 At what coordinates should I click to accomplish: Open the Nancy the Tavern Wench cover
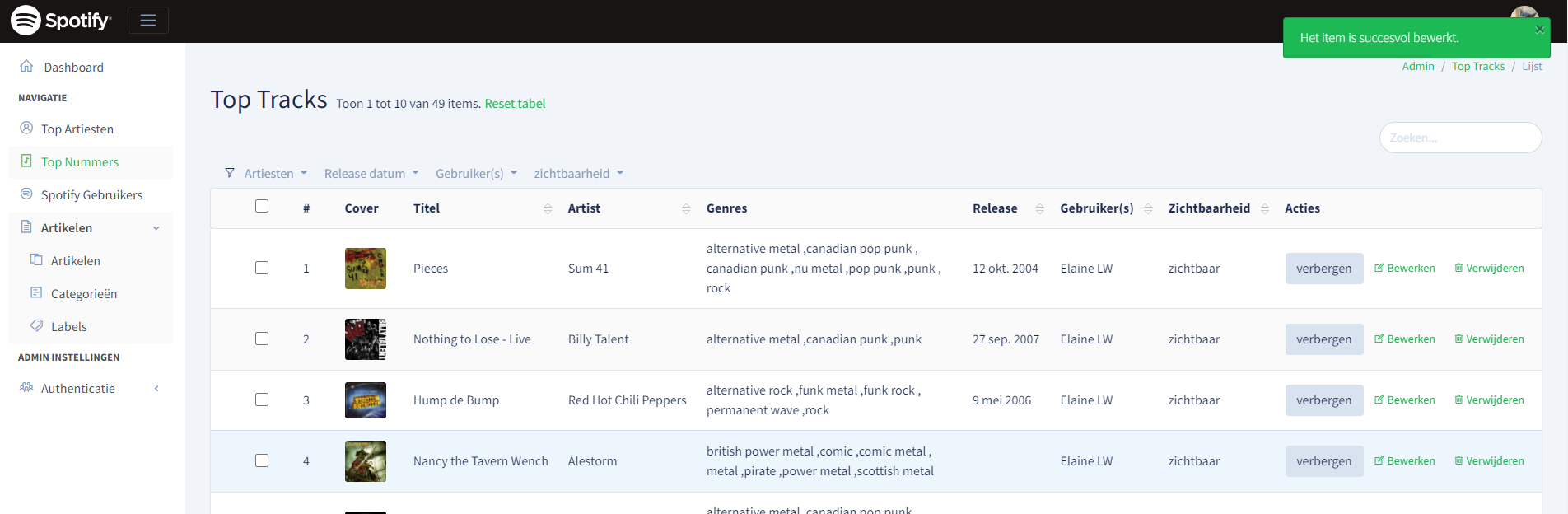366,461
